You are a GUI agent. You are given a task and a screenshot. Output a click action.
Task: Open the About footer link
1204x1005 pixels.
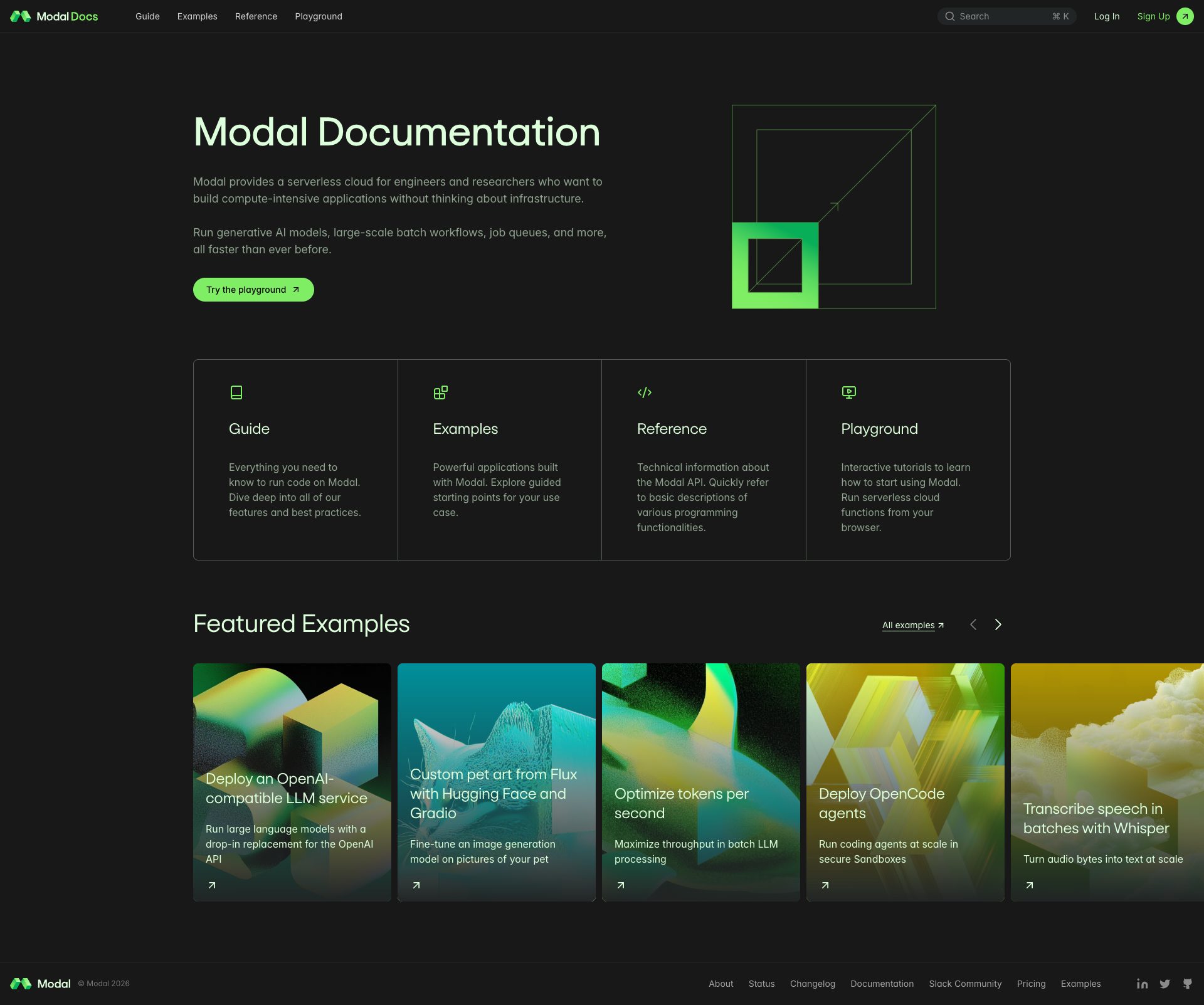[x=721, y=984]
